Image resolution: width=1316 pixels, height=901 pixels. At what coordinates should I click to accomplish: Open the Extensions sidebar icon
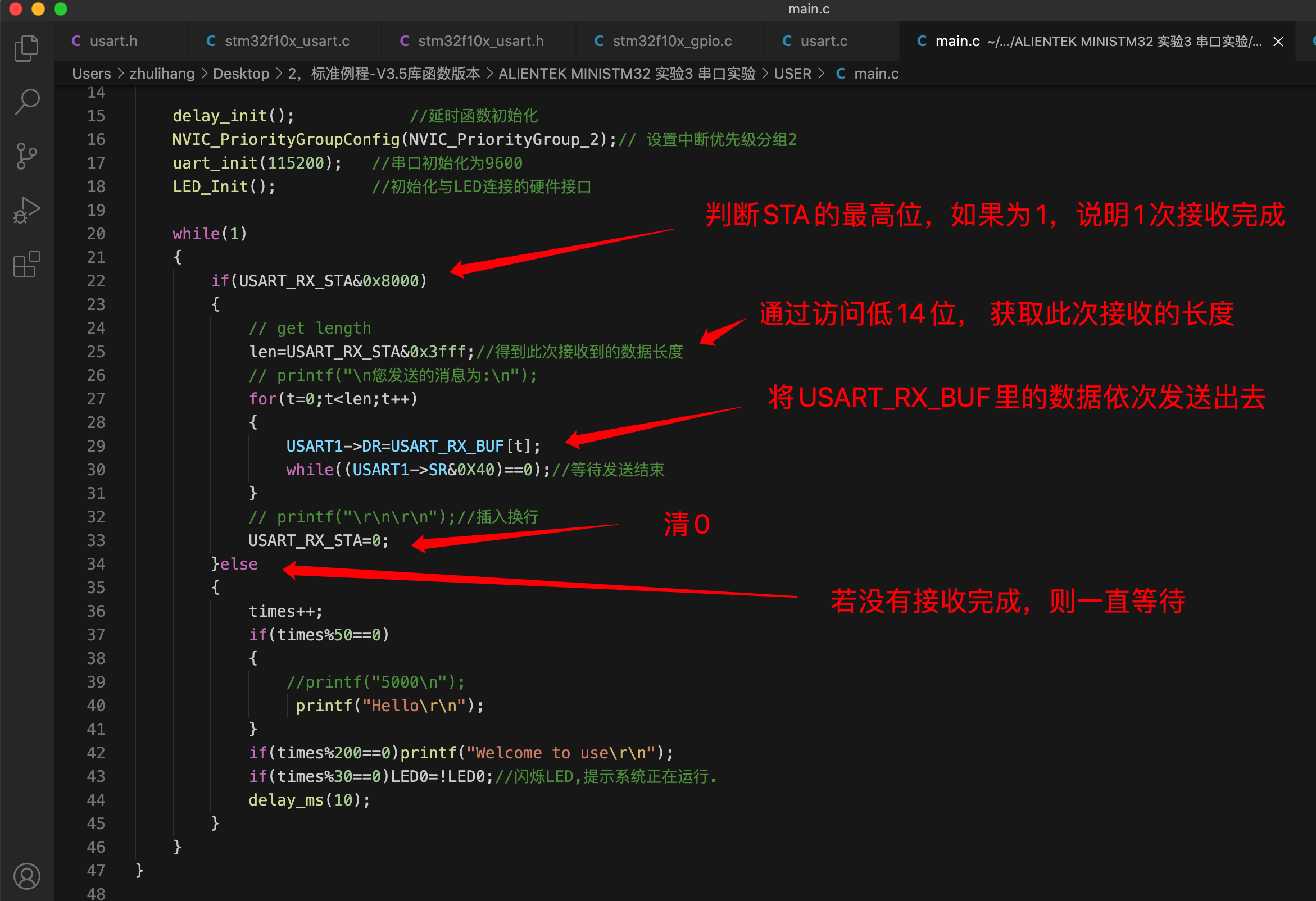click(x=26, y=265)
